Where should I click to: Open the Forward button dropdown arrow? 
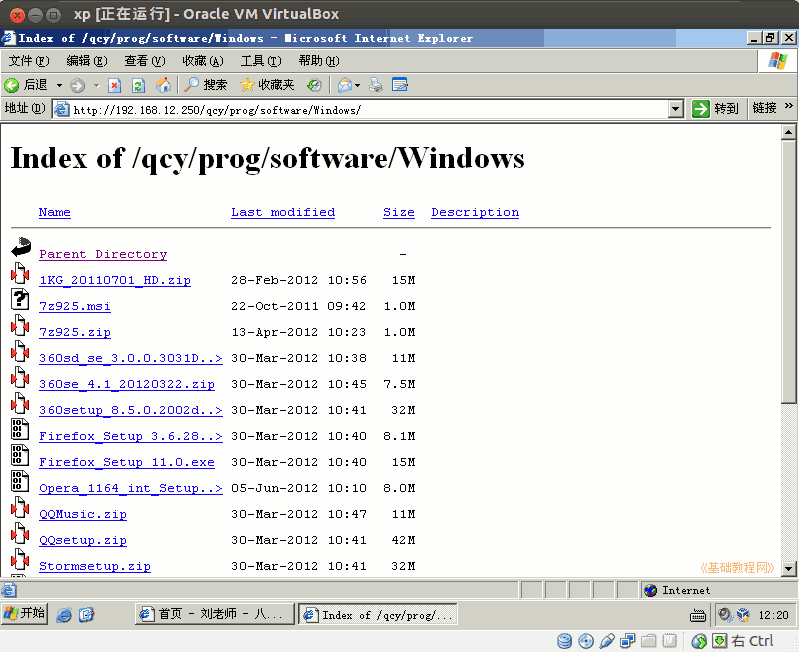coord(96,86)
